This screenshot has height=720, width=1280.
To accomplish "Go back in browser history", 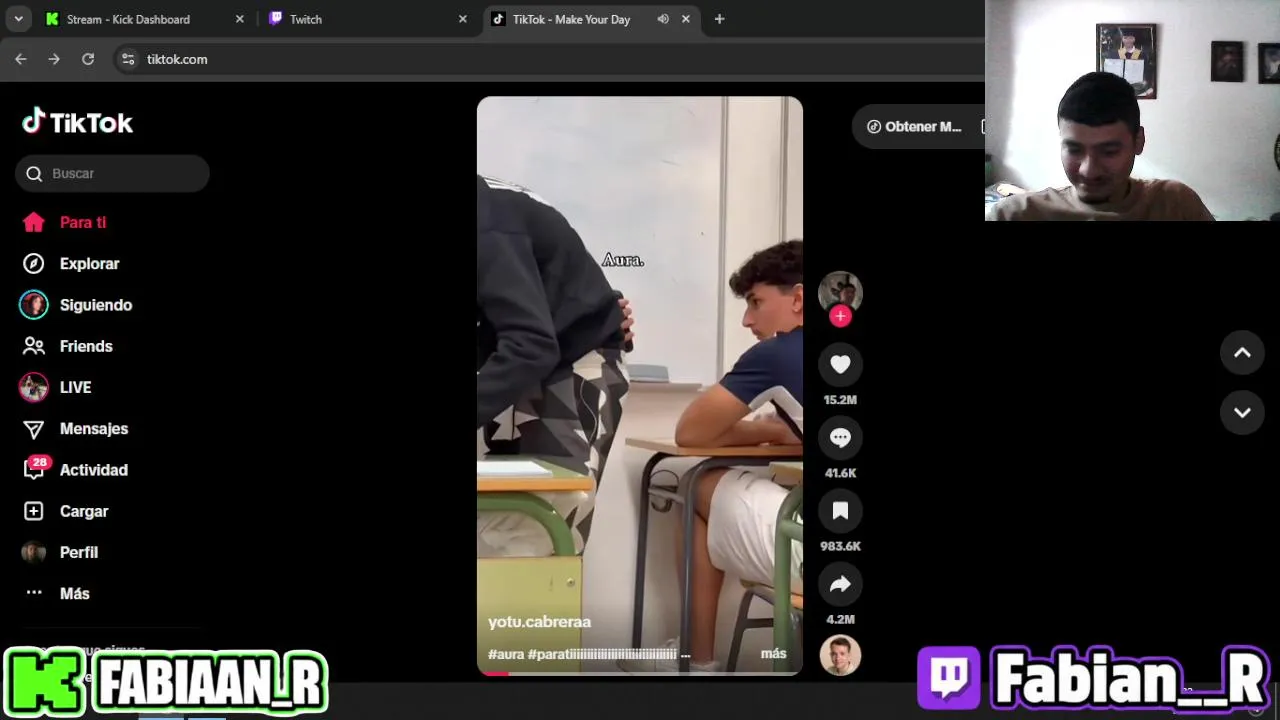I will [x=21, y=59].
